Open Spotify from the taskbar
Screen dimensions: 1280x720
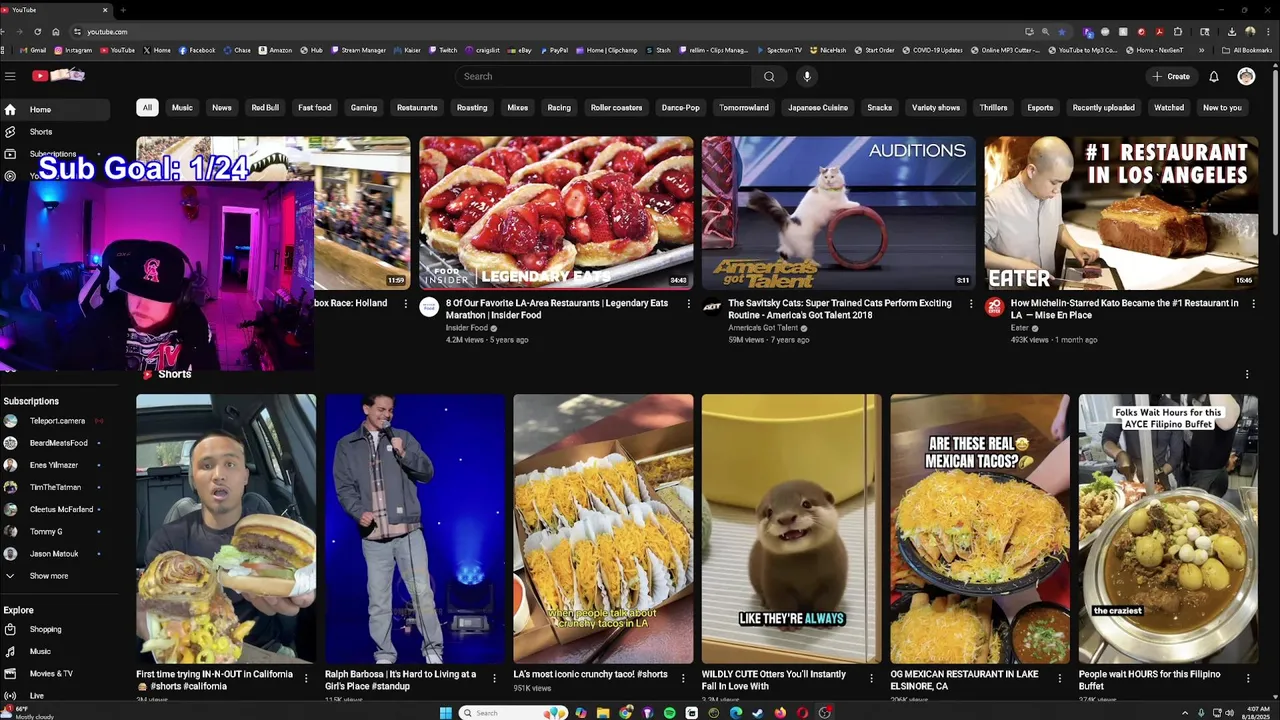(669, 713)
